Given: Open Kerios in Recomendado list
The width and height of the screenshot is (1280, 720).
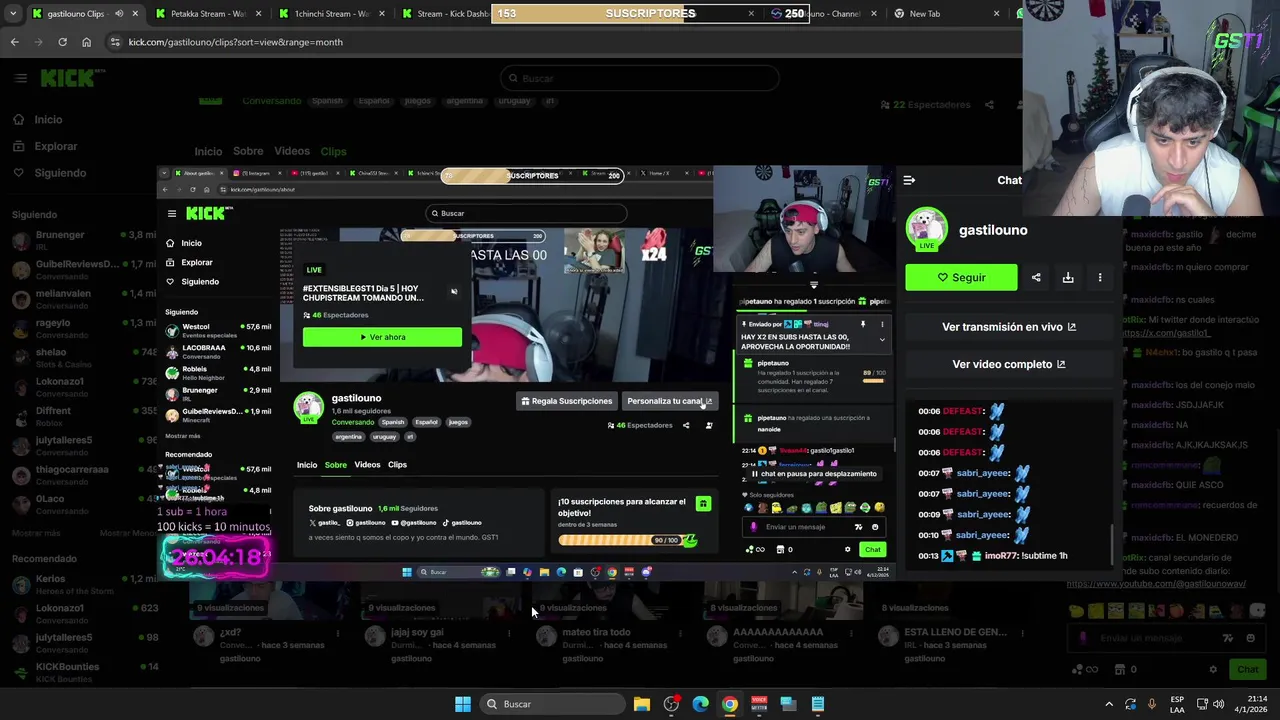Looking at the screenshot, I should click(85, 584).
